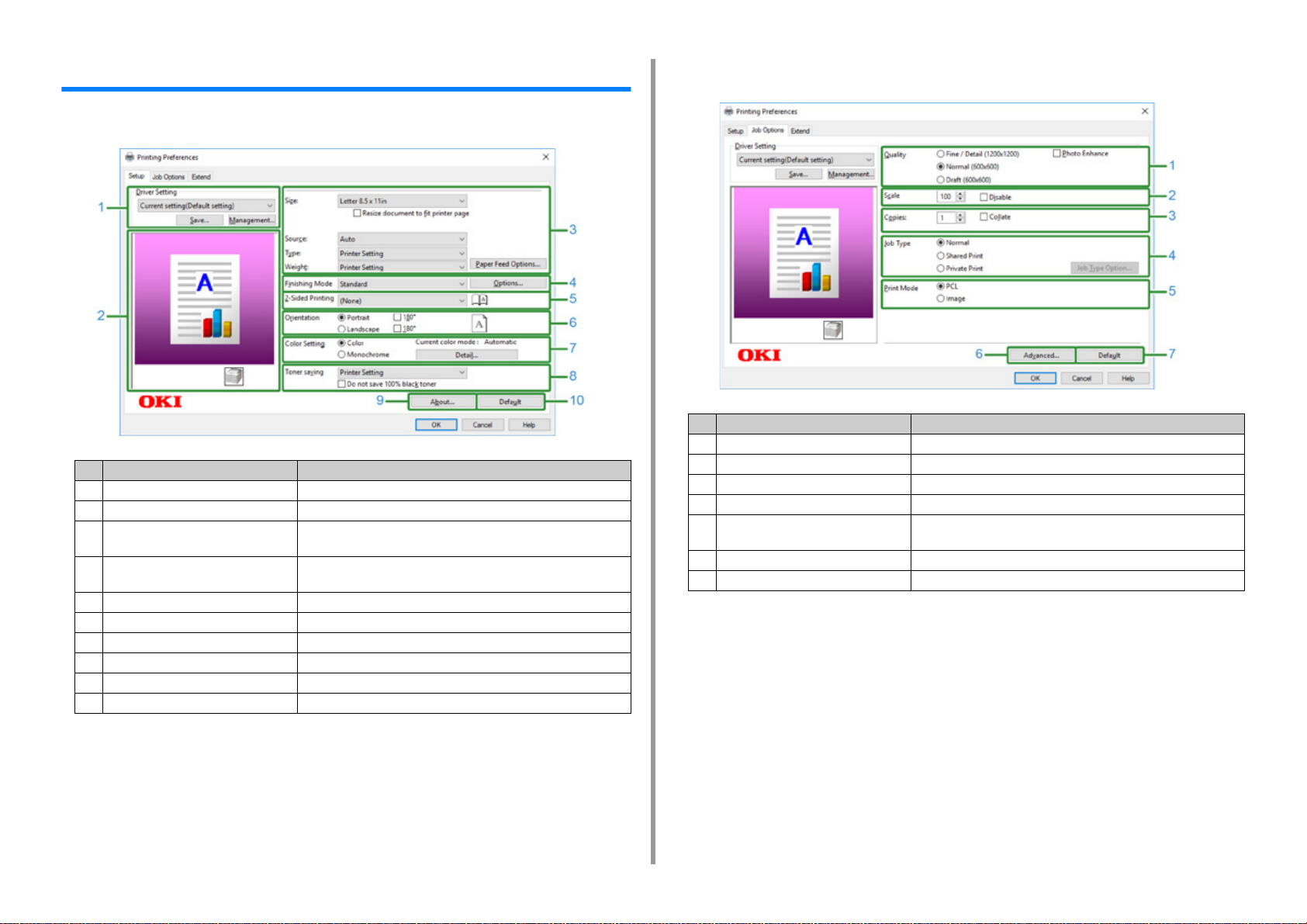This screenshot has width=1307, height=924.
Task: Click the page orientation icon next to Portrait
Action: (479, 324)
